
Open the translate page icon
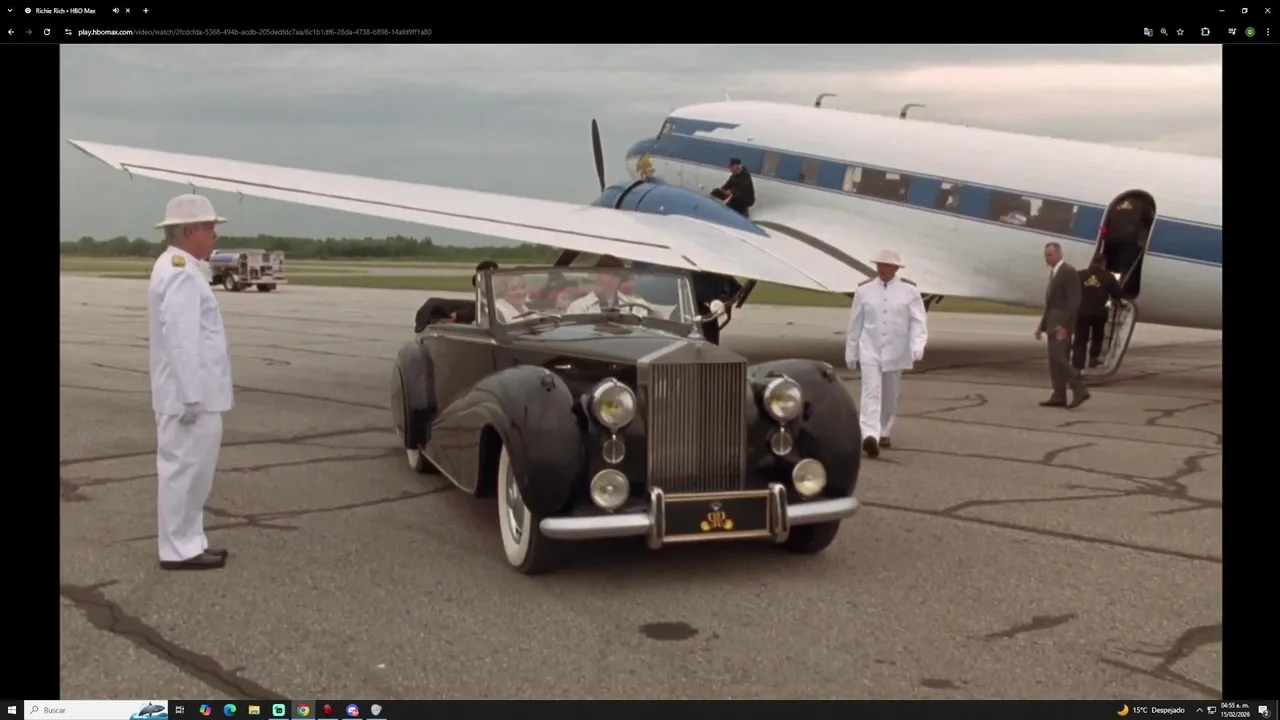pos(1148,32)
